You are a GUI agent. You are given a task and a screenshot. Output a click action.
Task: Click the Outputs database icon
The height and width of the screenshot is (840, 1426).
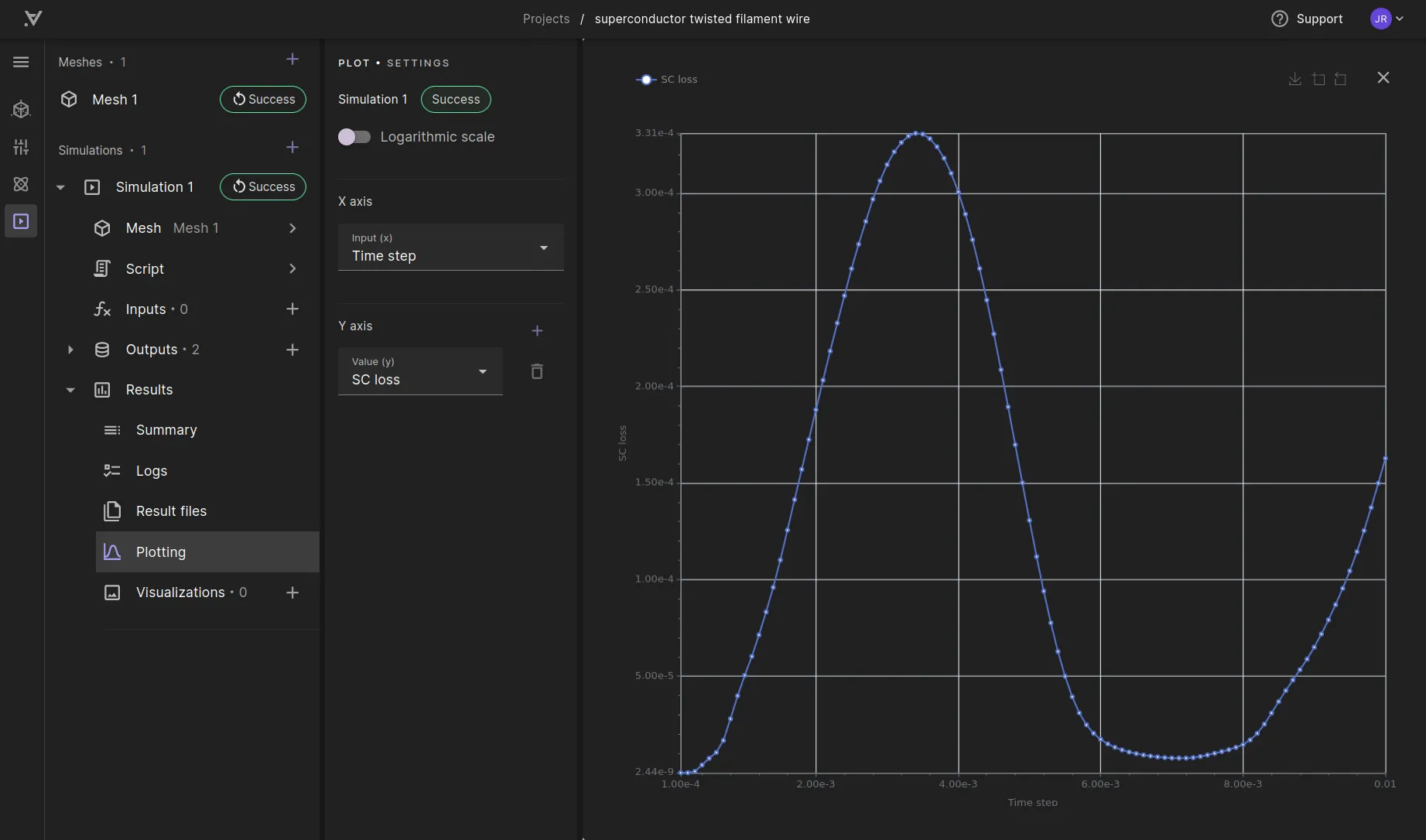click(x=102, y=350)
